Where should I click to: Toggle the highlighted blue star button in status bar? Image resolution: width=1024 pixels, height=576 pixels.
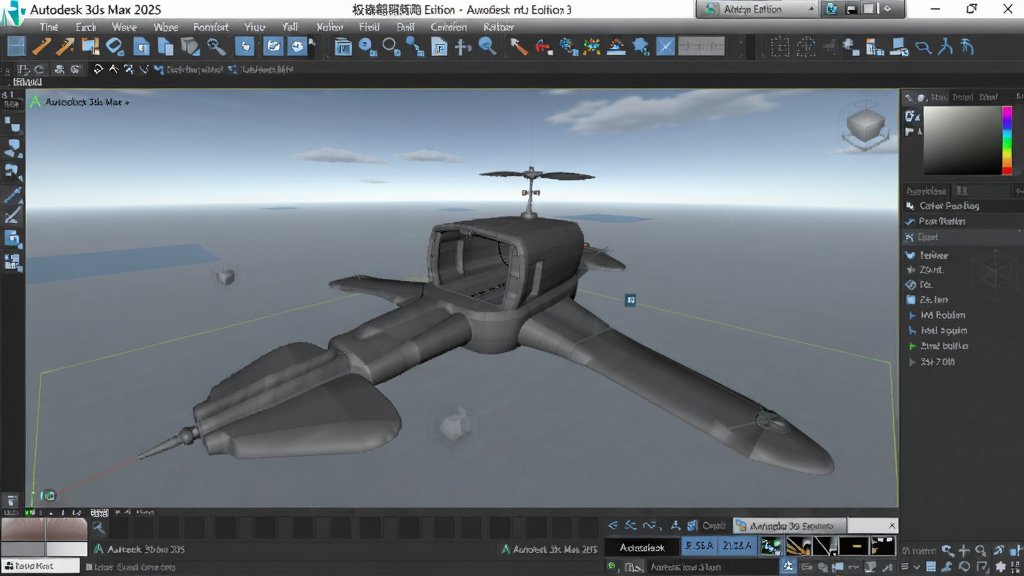pyautogui.click(x=788, y=567)
